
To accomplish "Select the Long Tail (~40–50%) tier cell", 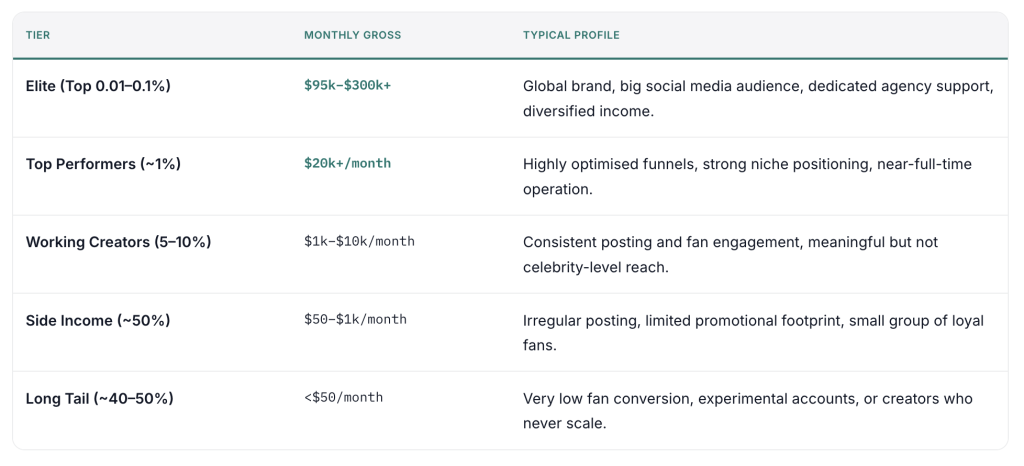I will pyautogui.click(x=100, y=398).
